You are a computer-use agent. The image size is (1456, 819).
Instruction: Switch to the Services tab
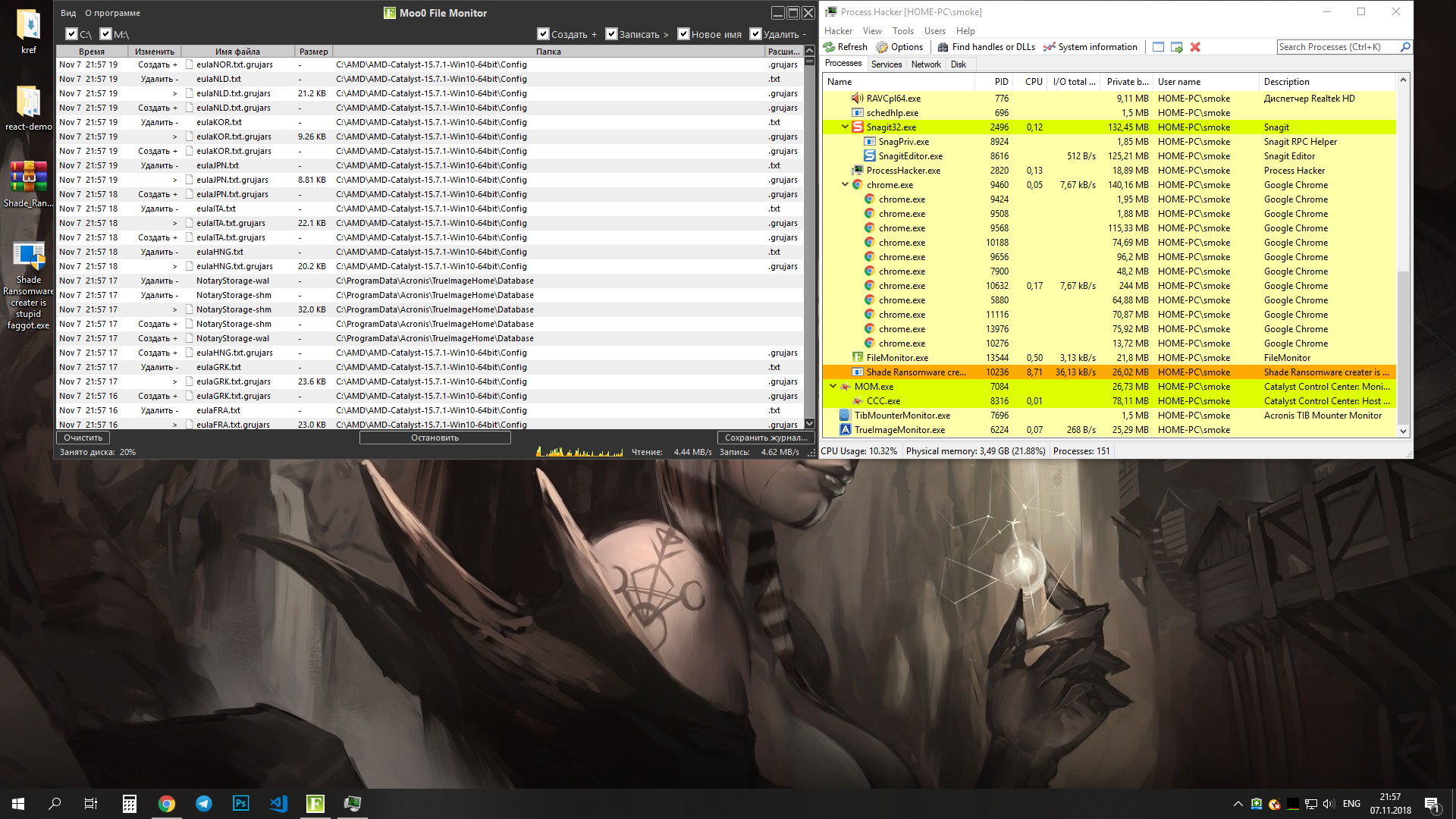tap(886, 64)
